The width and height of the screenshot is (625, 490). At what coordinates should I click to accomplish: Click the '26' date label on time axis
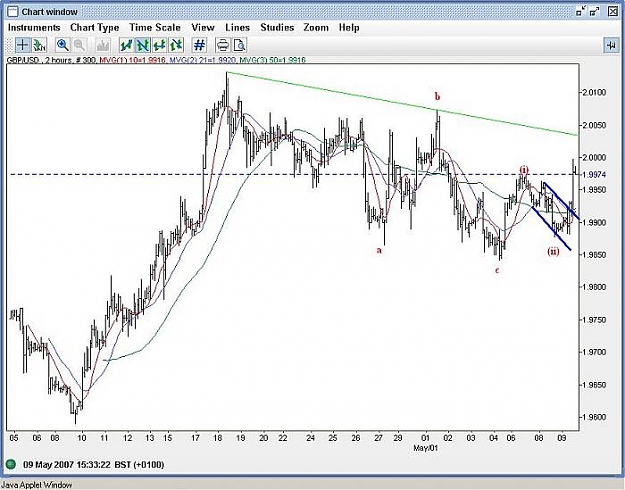point(356,438)
